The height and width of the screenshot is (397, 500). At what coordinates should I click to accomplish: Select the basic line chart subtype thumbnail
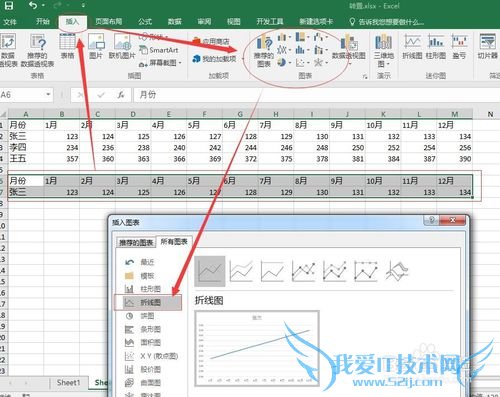(x=210, y=271)
